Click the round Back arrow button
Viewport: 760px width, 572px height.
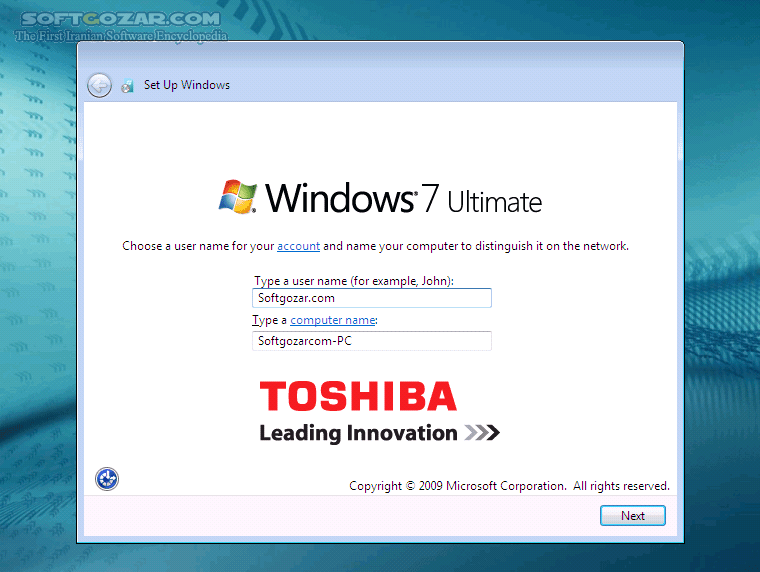click(x=99, y=86)
